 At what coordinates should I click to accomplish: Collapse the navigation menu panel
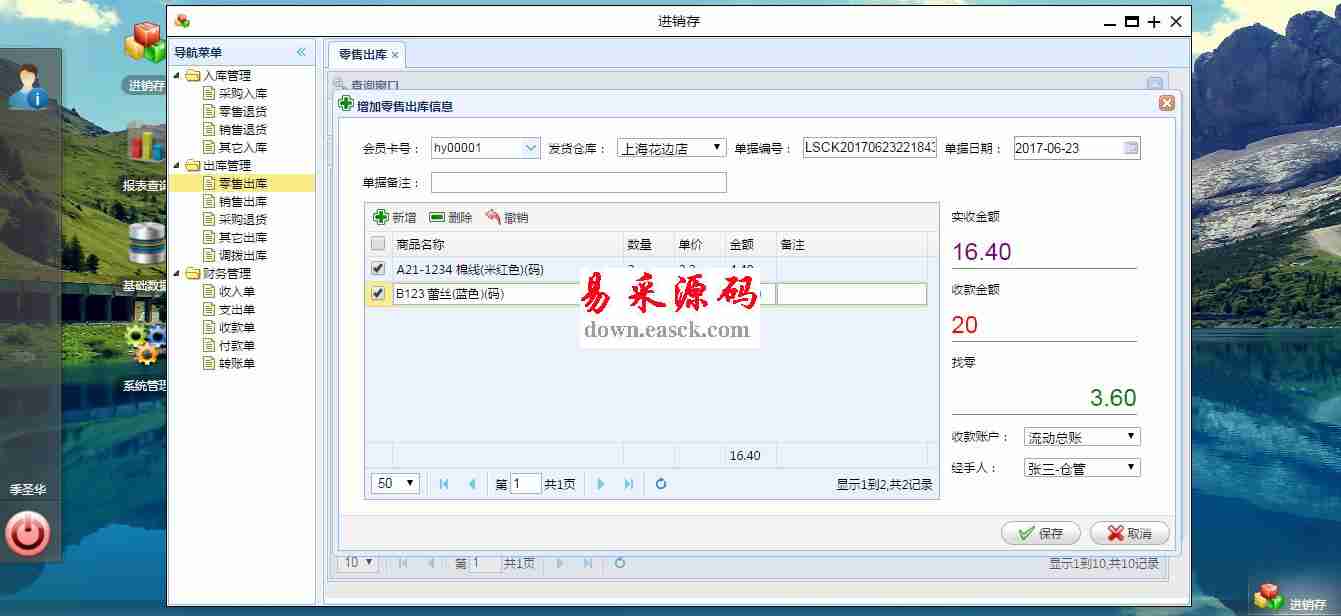(x=301, y=52)
